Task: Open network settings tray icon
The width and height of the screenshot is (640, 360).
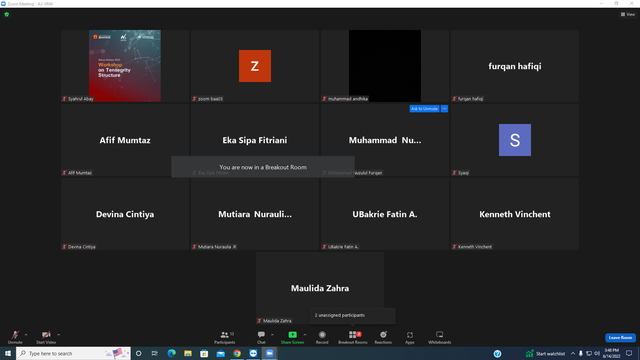Action: click(589, 353)
